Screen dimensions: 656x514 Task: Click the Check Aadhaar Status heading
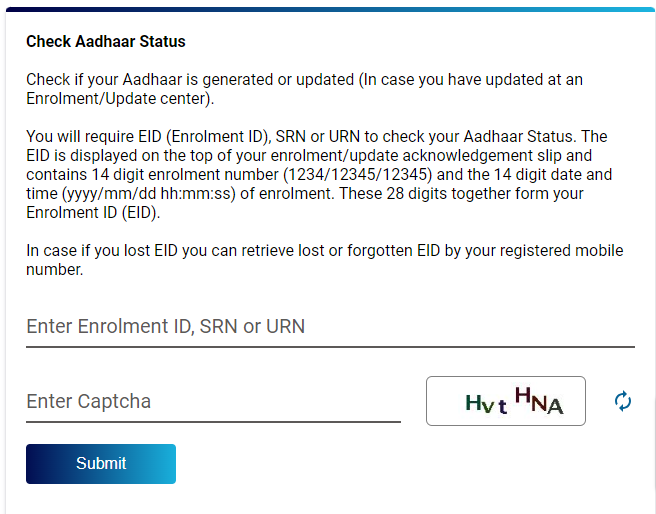click(106, 42)
